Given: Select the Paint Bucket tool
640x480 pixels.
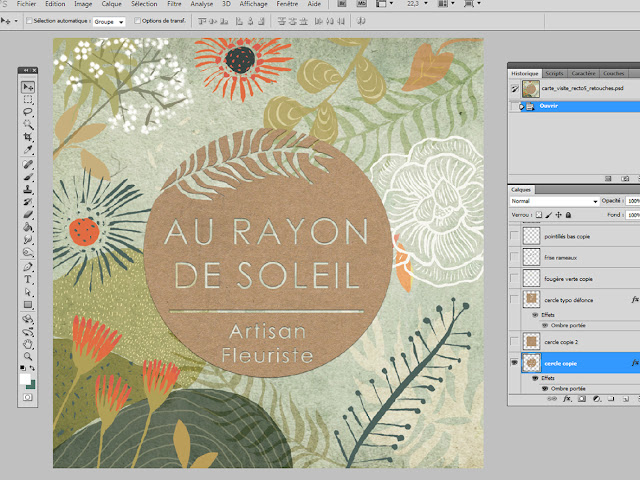Looking at the screenshot, I should point(28,227).
